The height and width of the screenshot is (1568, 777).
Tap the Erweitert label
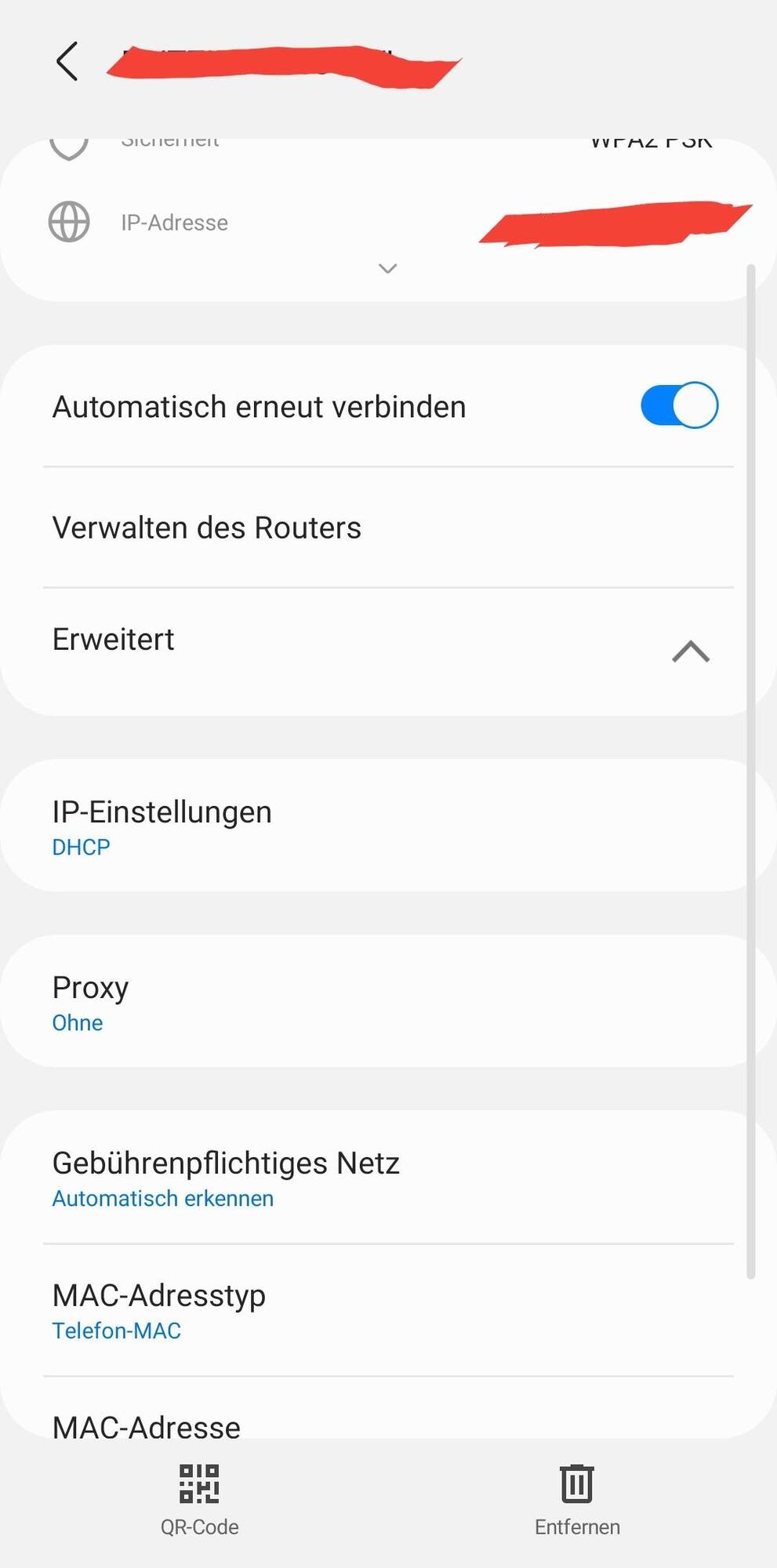click(114, 640)
